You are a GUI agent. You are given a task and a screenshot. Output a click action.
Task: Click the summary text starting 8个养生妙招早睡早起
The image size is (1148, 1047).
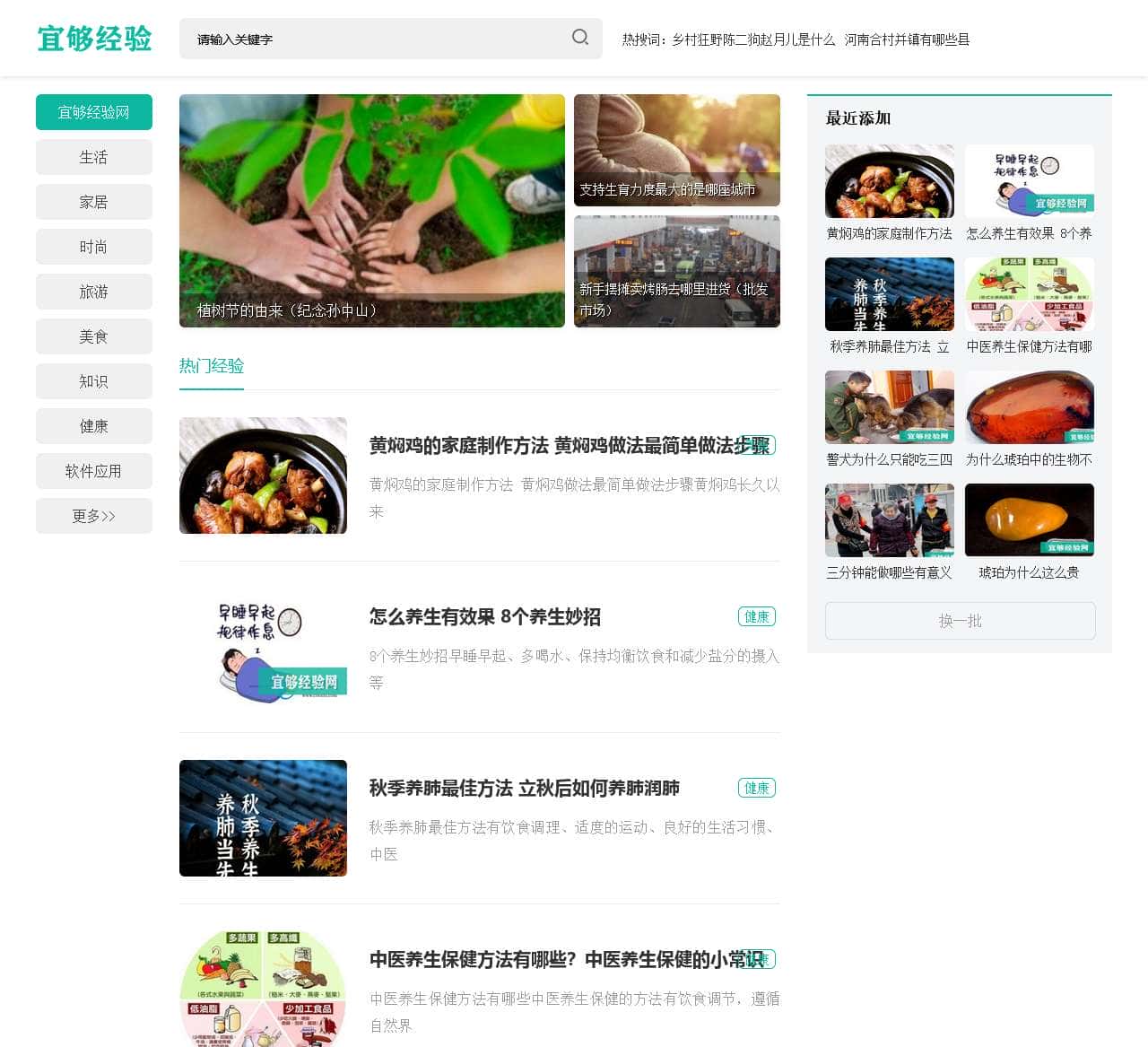click(575, 669)
